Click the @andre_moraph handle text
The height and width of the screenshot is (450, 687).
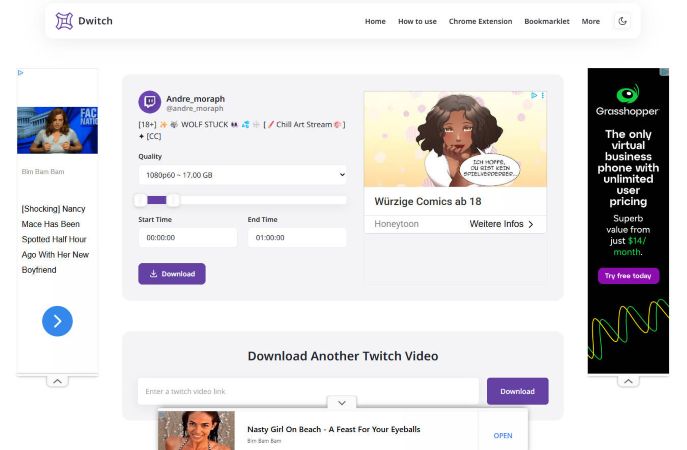(x=195, y=109)
